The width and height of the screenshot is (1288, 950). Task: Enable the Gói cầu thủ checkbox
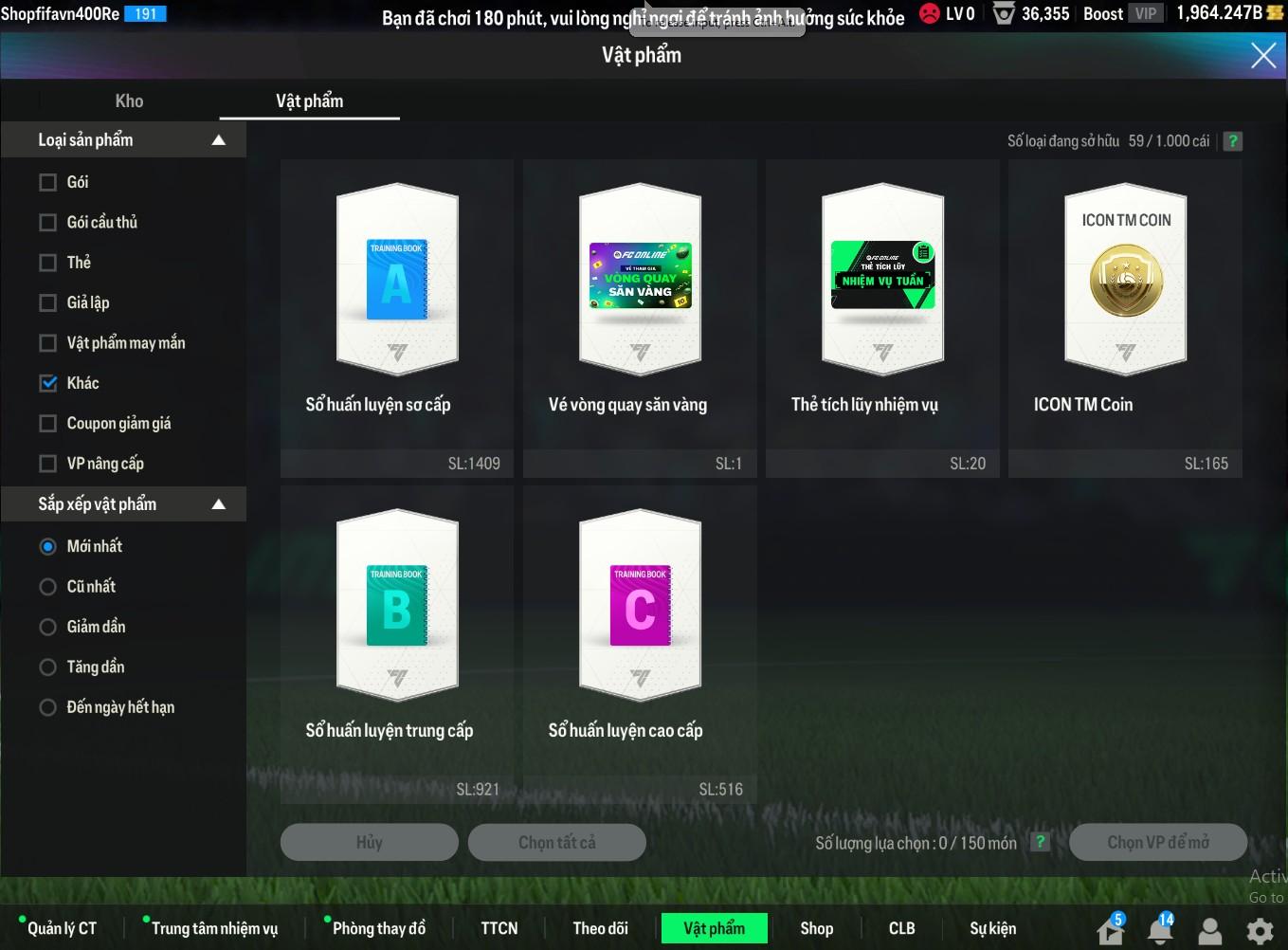[x=48, y=223]
